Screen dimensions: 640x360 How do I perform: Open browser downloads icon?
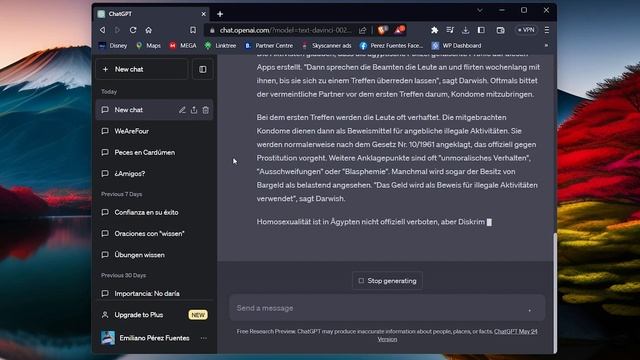tap(465, 30)
